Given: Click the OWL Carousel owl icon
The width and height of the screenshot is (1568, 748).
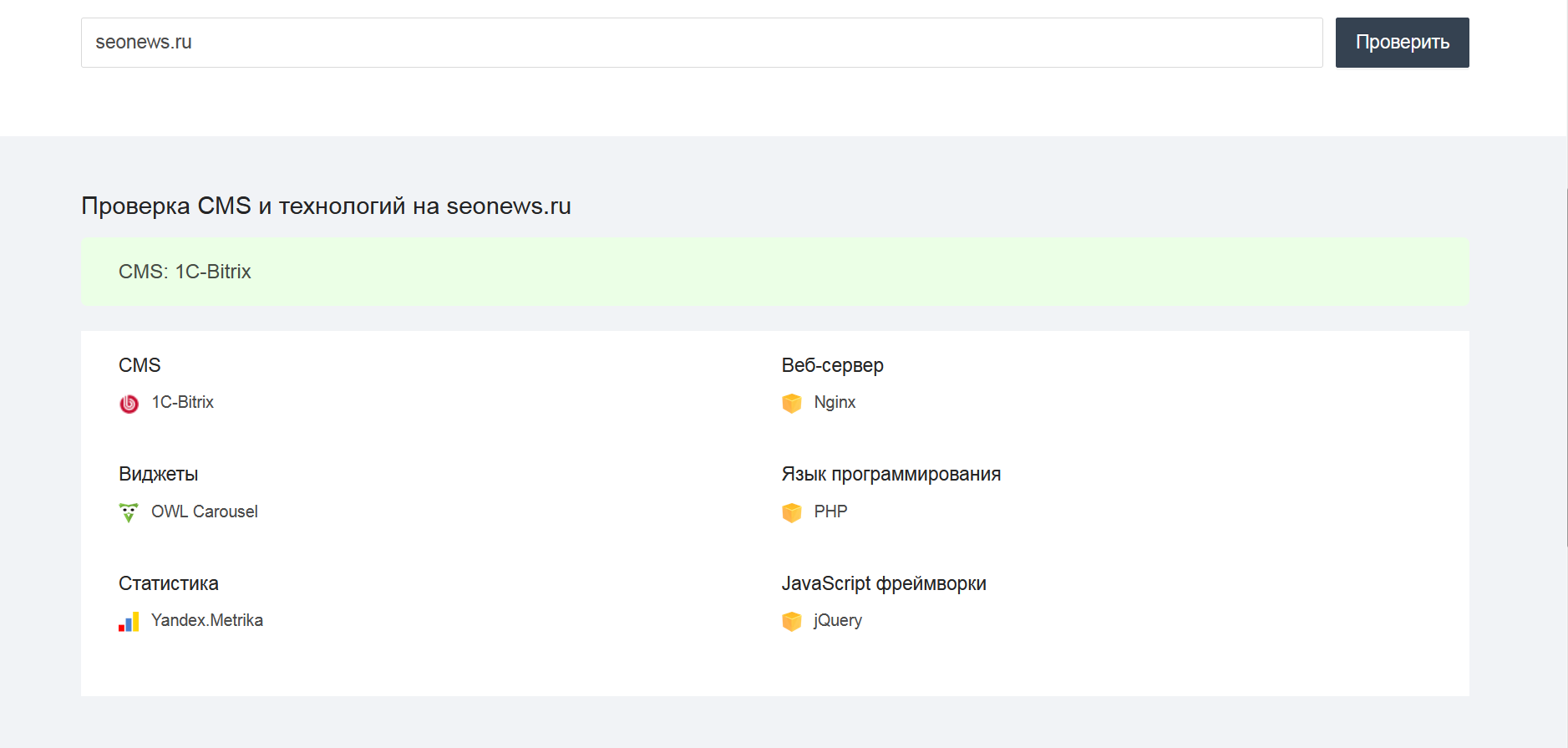Looking at the screenshot, I should (129, 512).
